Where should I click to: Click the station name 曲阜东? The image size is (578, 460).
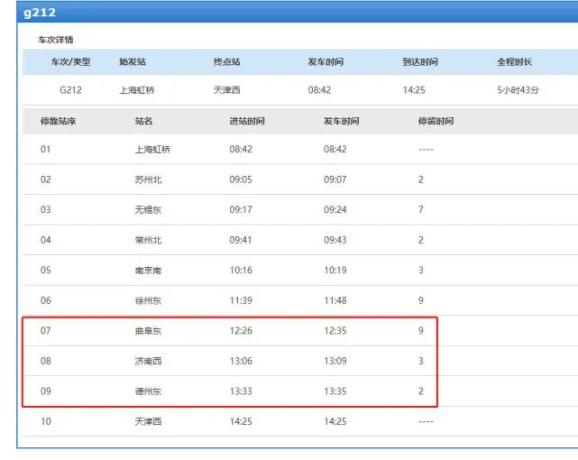tap(148, 331)
